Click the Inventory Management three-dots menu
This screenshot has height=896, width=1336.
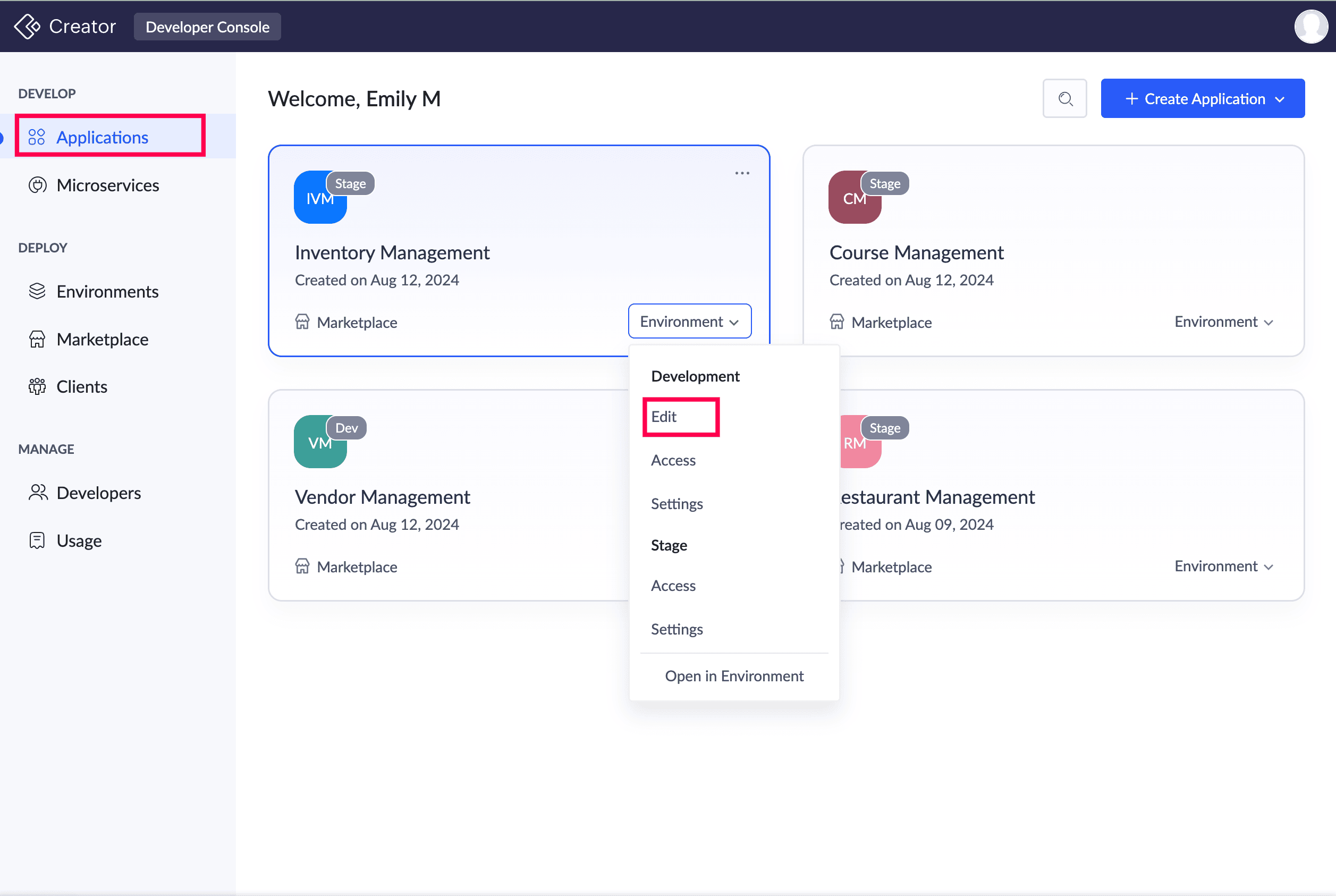pos(742,173)
